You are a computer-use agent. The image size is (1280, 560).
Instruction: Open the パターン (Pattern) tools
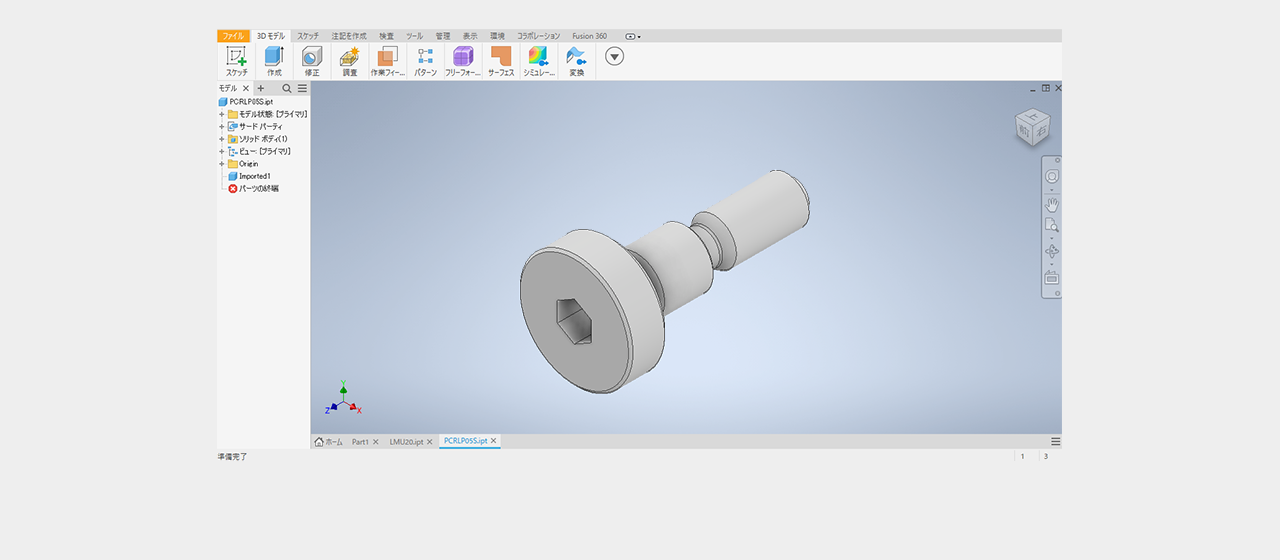click(x=425, y=57)
